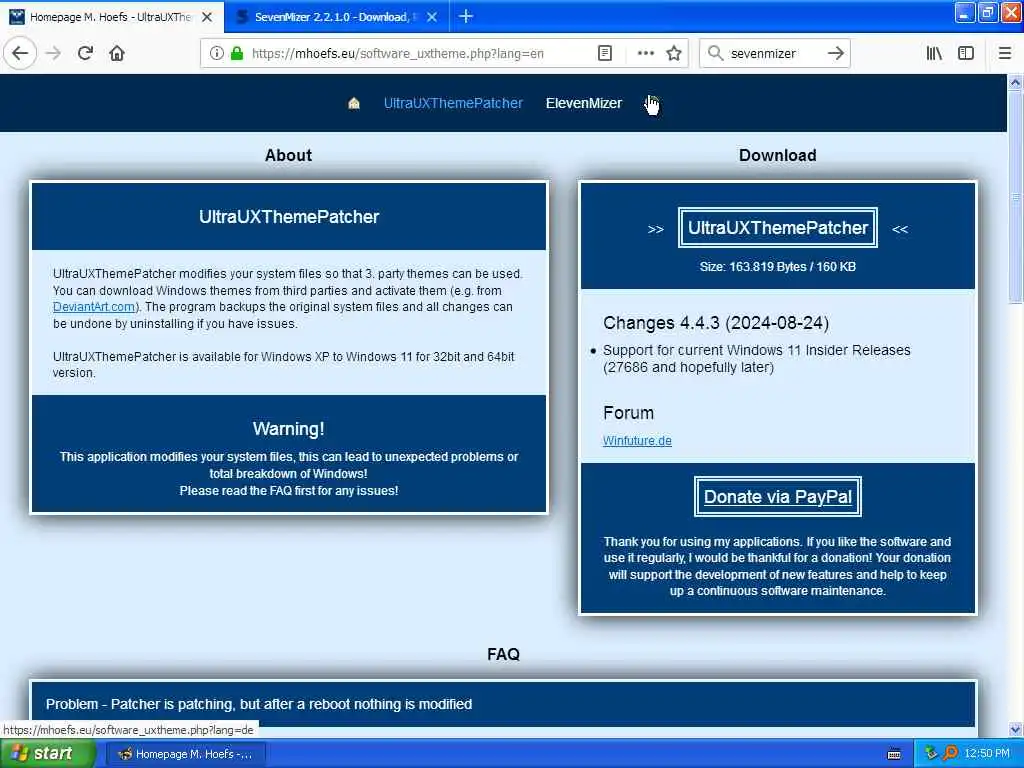The image size is (1024, 768).
Task: Click the vertical scrollbar thumb
Action: [1015, 197]
